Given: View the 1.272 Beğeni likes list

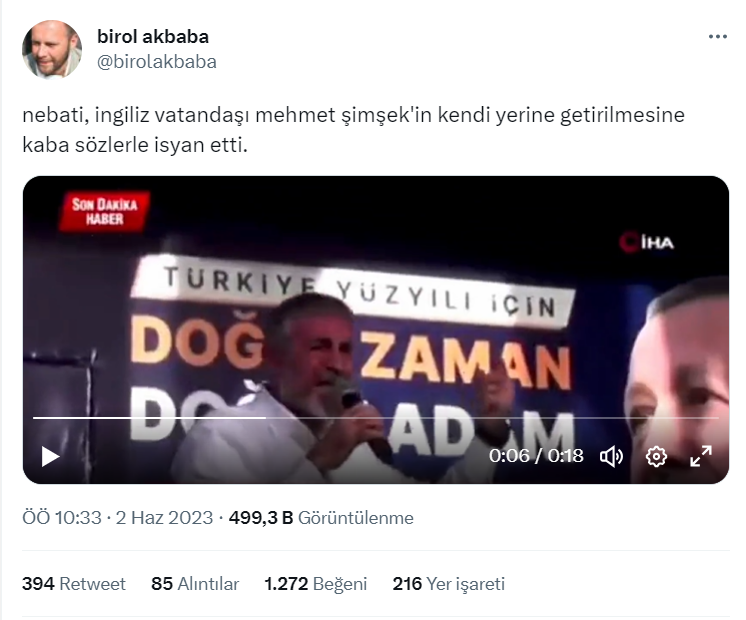Looking at the screenshot, I should click(315, 584).
